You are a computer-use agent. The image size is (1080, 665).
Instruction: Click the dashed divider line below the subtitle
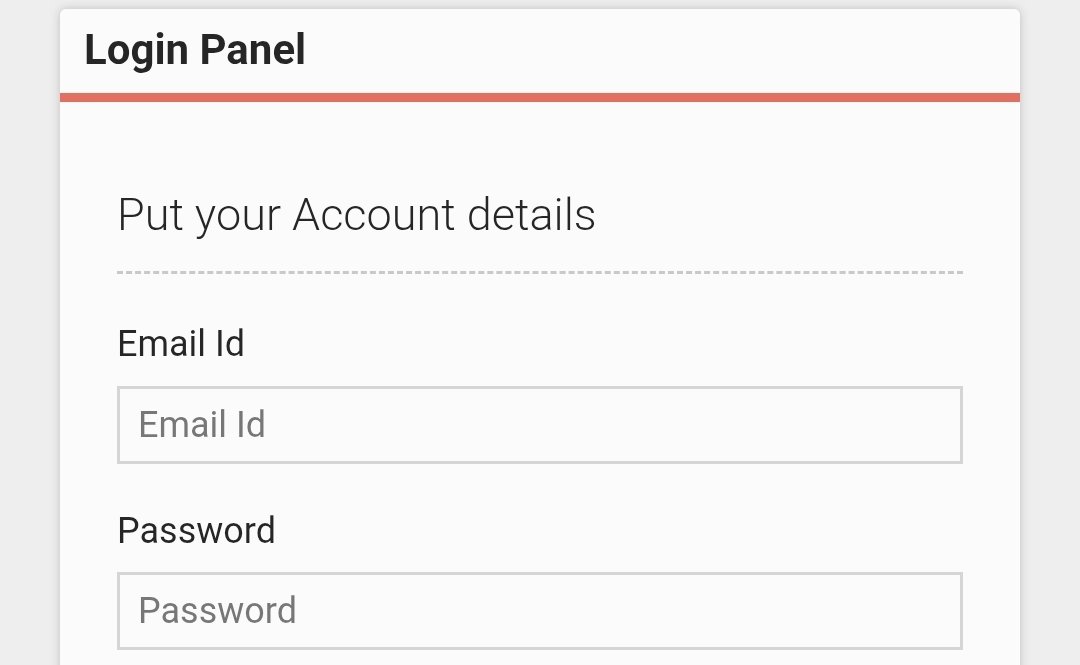540,272
